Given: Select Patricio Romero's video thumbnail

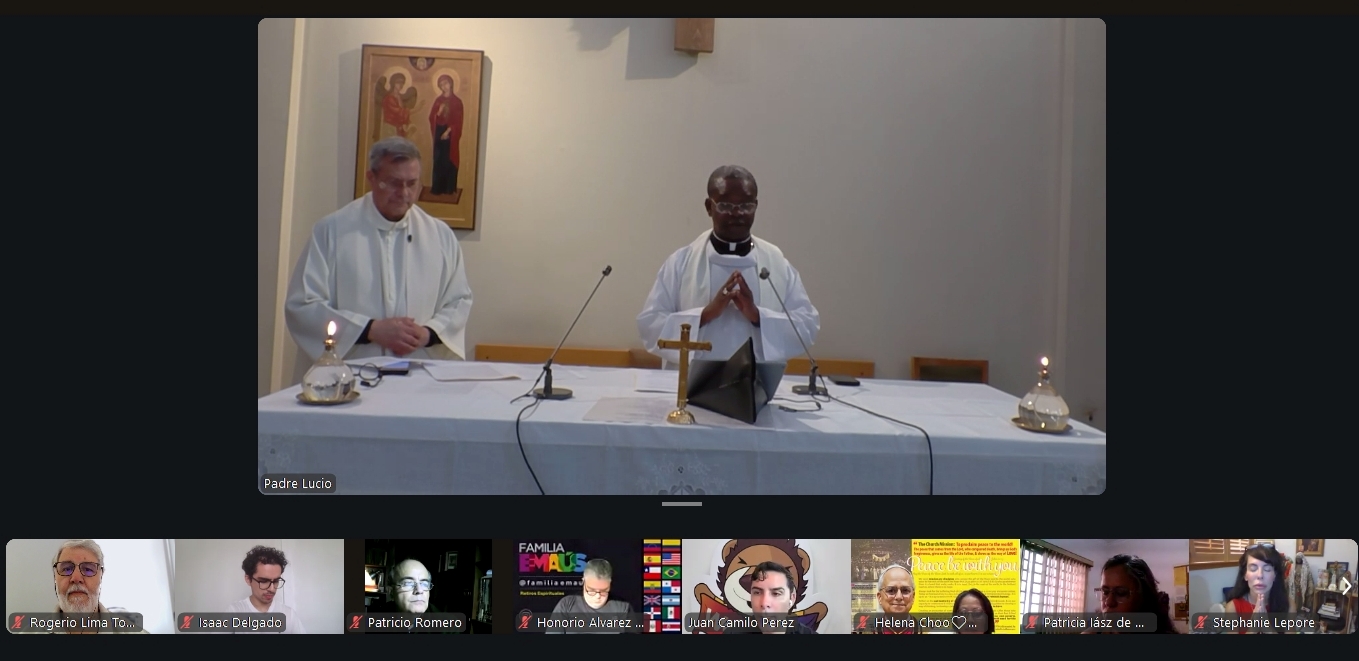Looking at the screenshot, I should [428, 580].
